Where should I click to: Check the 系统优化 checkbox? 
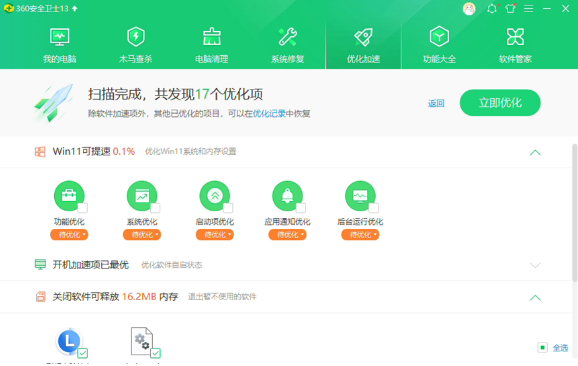[155, 208]
